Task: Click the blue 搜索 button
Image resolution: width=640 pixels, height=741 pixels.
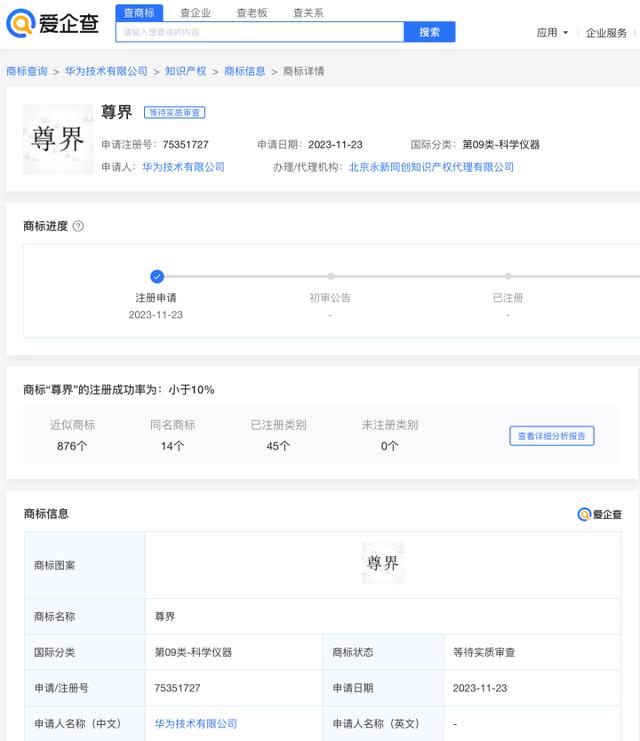Action: 430,32
